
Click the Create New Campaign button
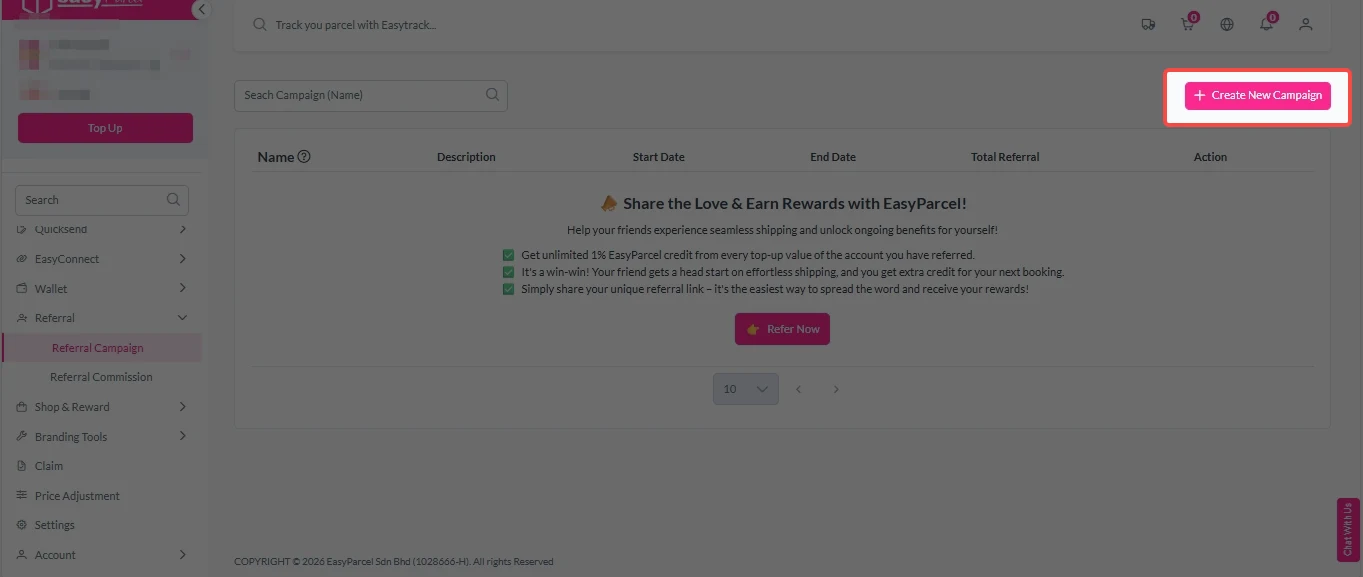tap(1257, 95)
